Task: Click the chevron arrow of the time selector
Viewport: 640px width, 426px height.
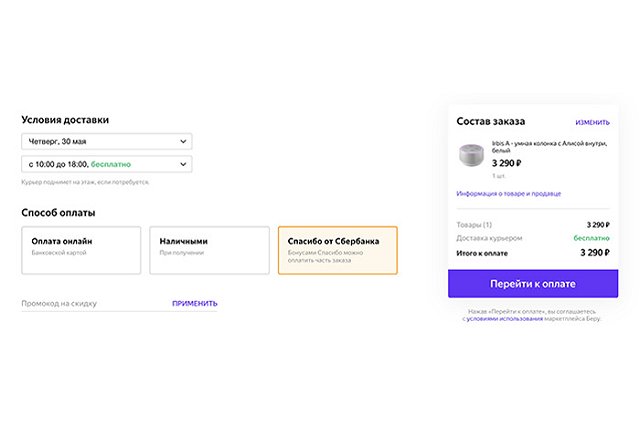Action: tap(182, 164)
